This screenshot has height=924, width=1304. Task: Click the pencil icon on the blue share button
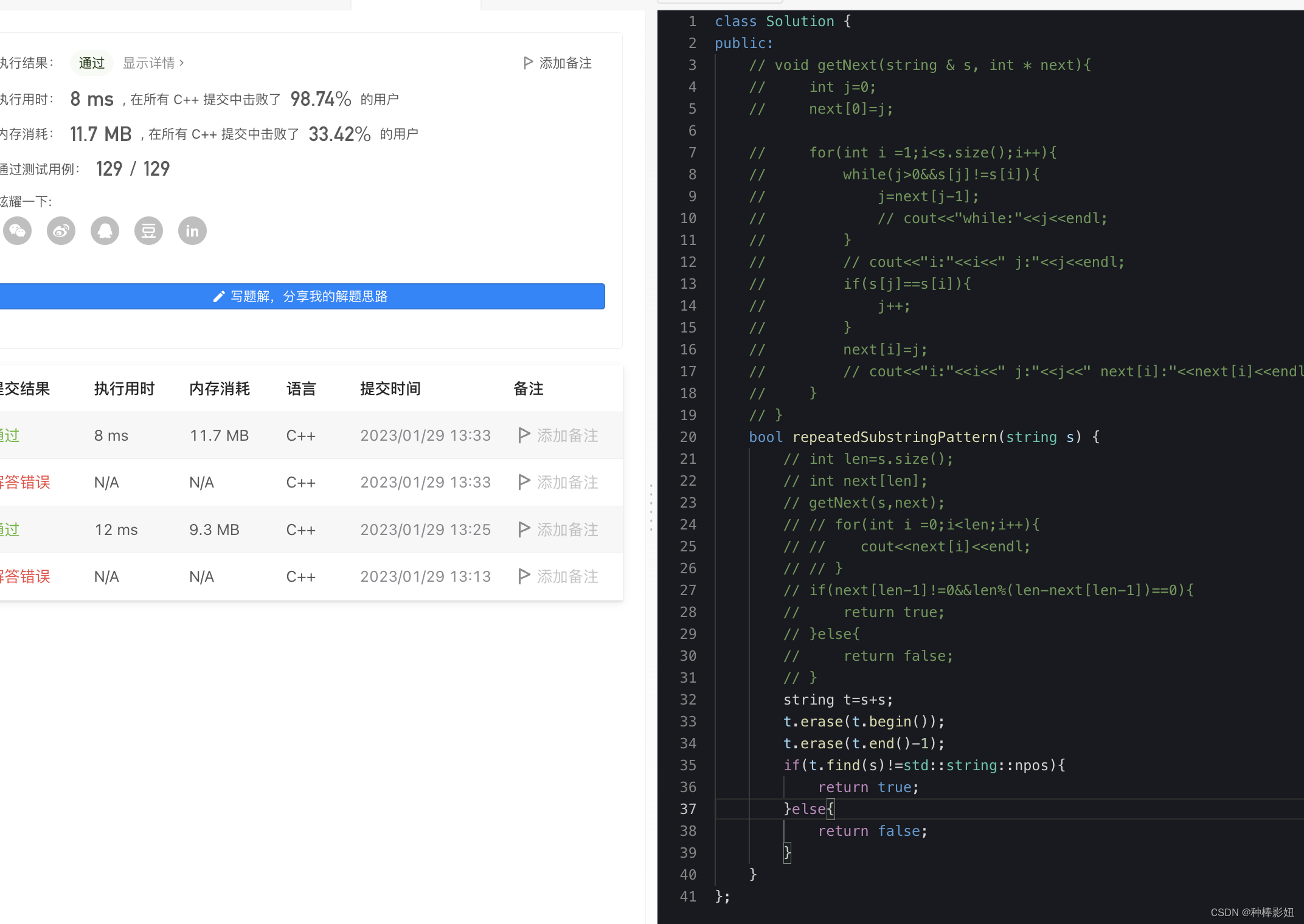point(220,296)
